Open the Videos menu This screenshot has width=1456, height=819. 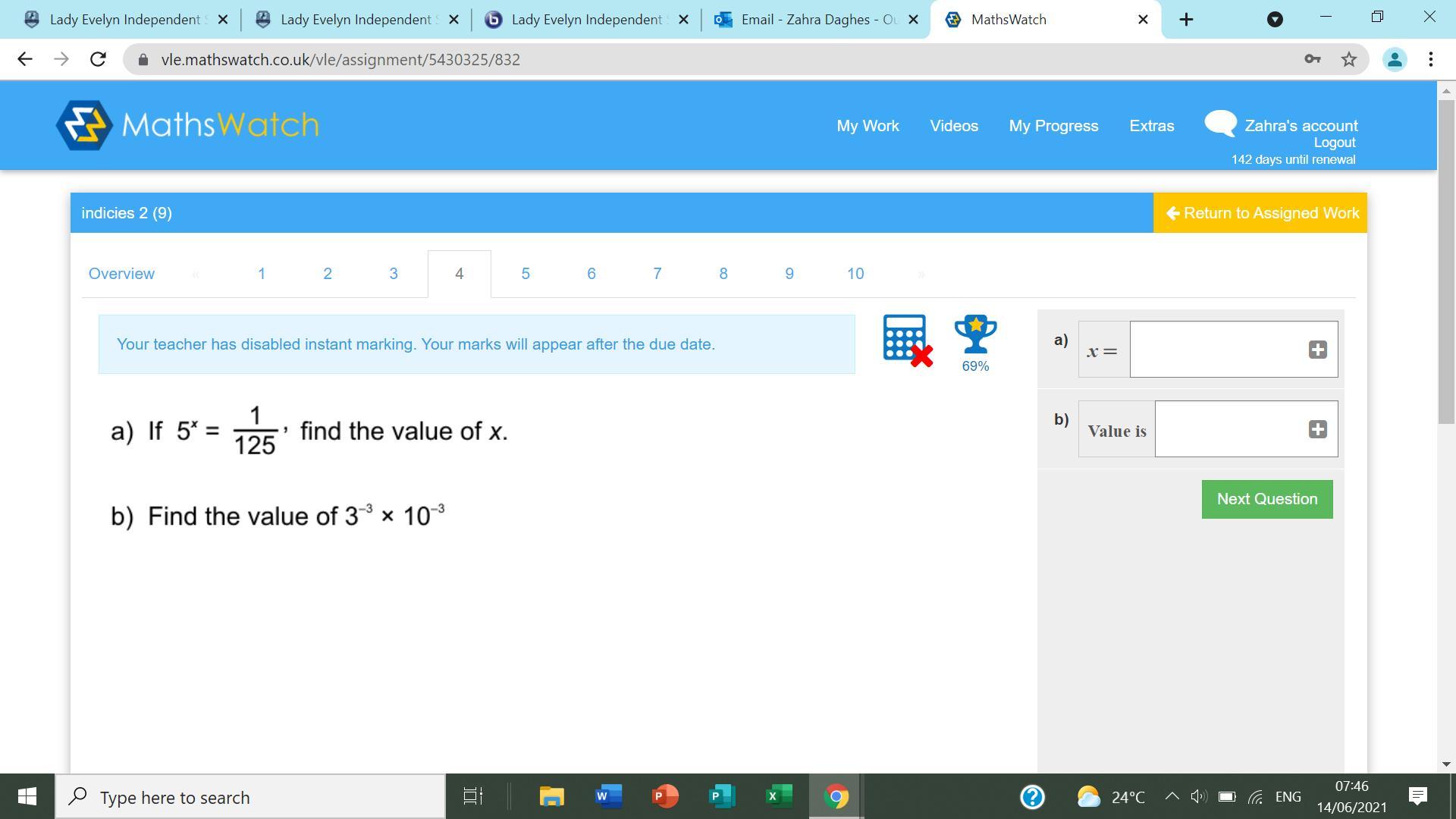(x=953, y=126)
